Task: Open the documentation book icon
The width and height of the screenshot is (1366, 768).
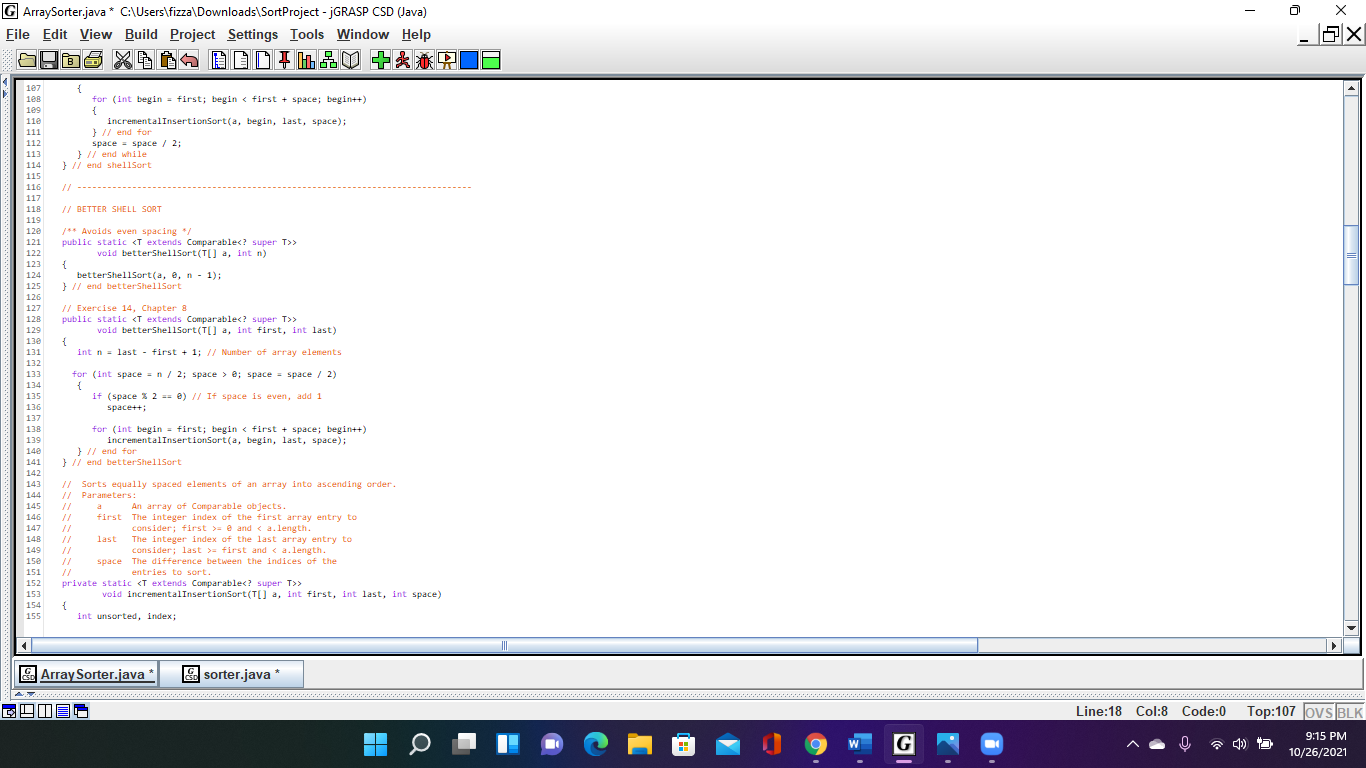Action: tap(349, 60)
